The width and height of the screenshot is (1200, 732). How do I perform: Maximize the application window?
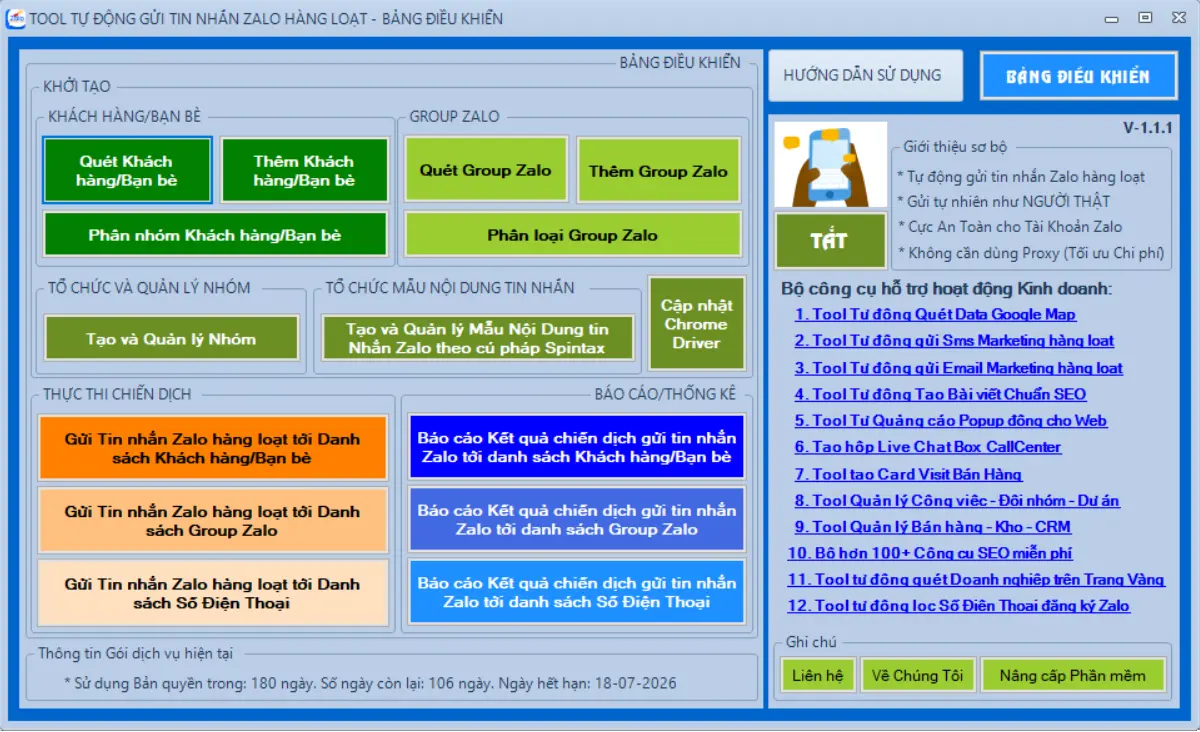click(1146, 18)
